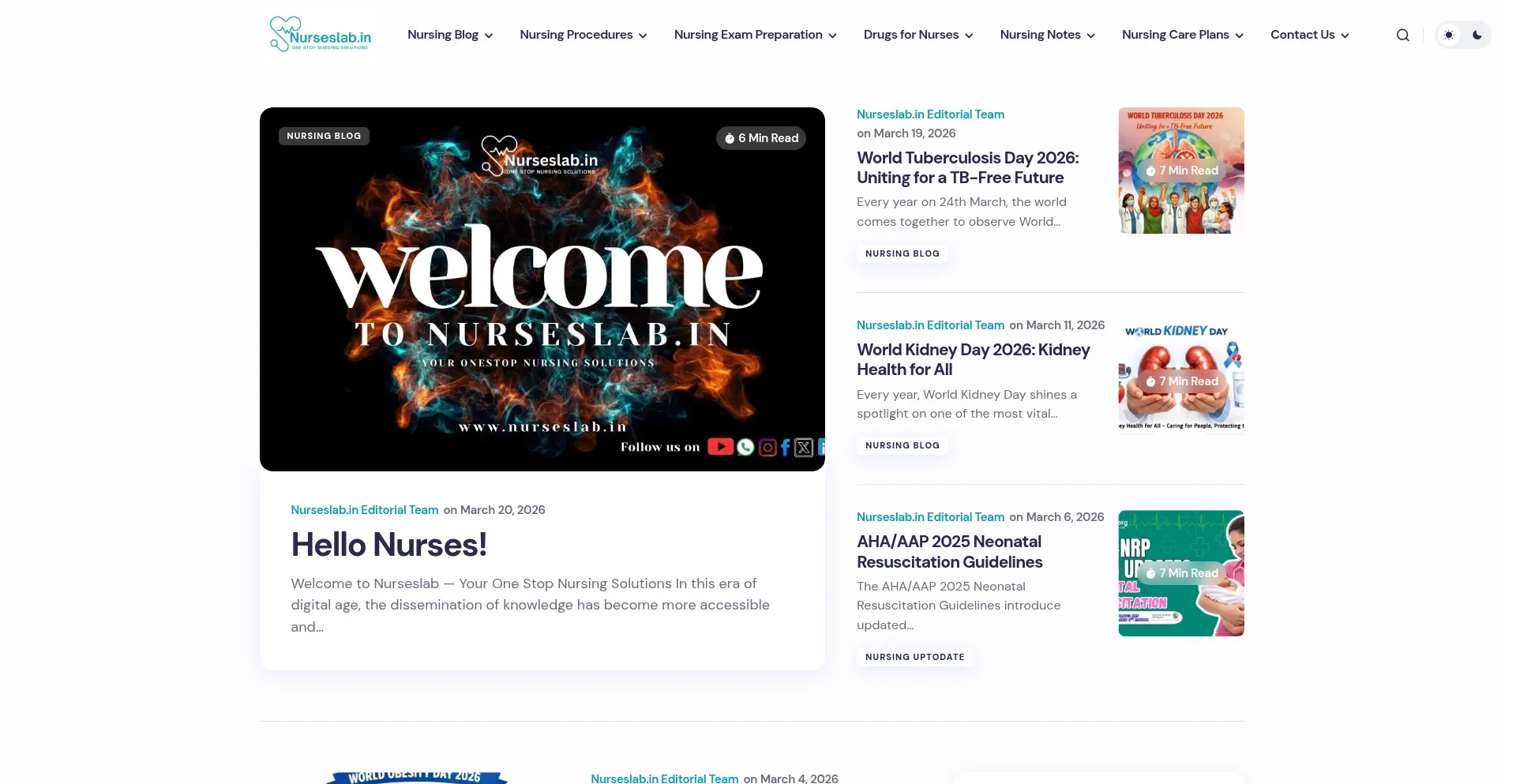Screen dimensions: 1516x784
Task: Switch to dark mode moon icon
Action: [x=1477, y=35]
